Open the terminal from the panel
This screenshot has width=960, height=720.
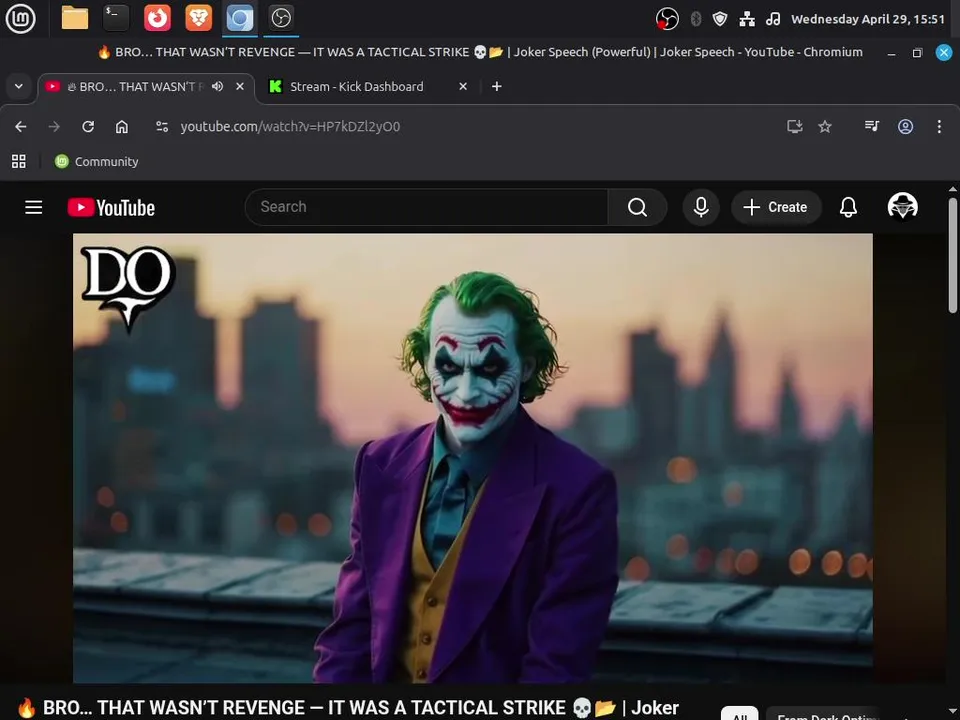[116, 18]
